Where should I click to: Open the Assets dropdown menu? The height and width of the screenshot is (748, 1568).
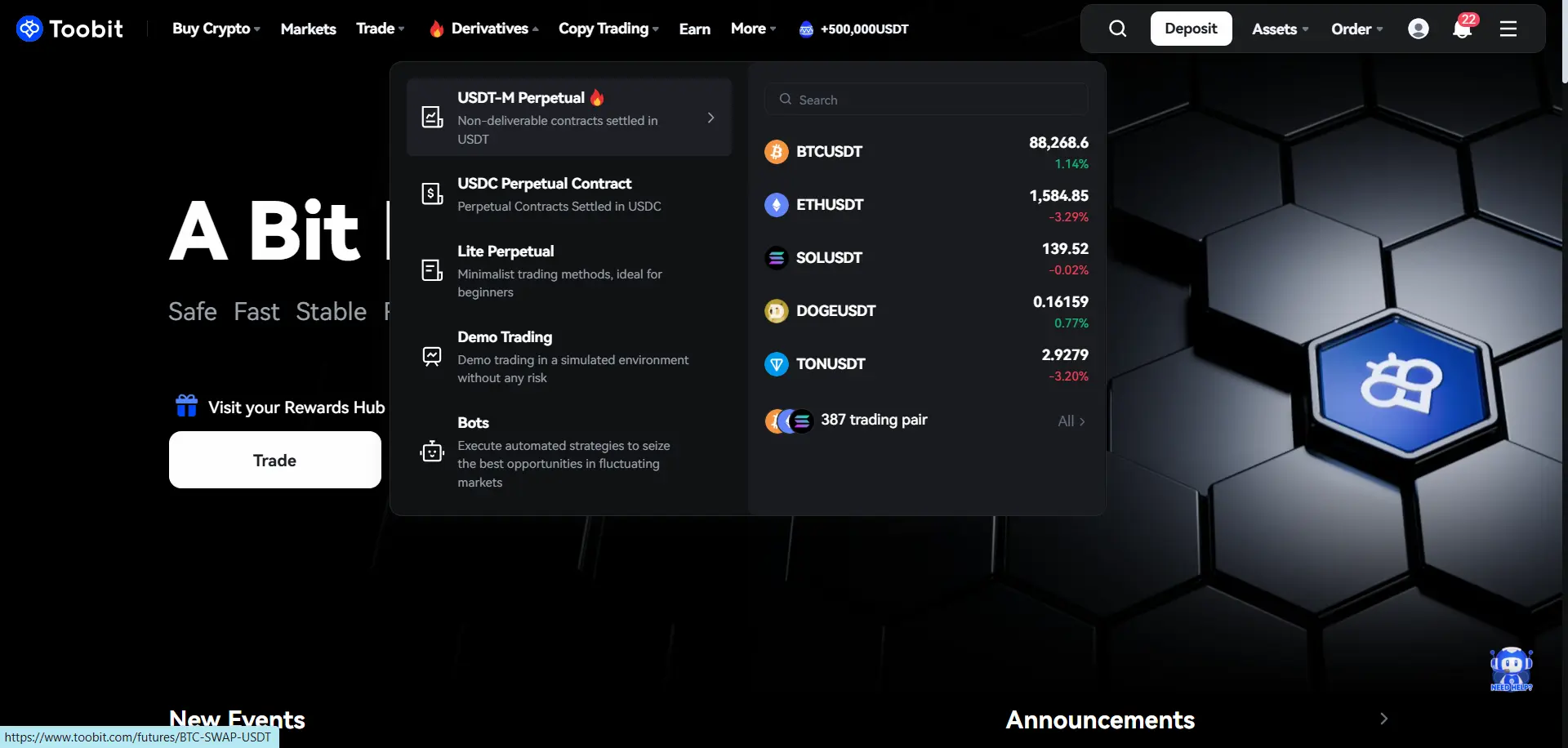click(x=1280, y=29)
